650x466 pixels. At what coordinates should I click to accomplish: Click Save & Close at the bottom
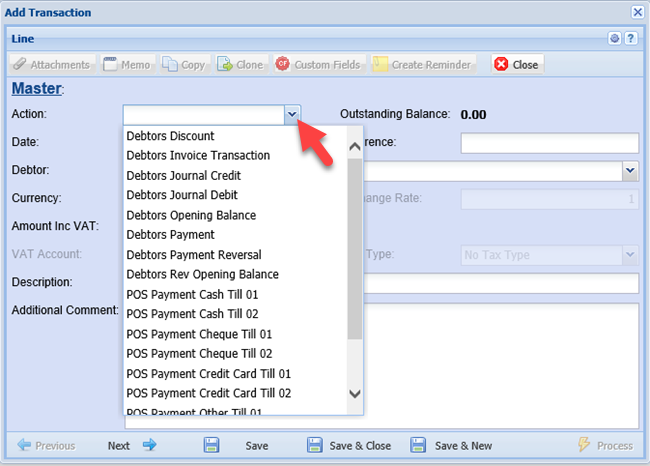[349, 446]
